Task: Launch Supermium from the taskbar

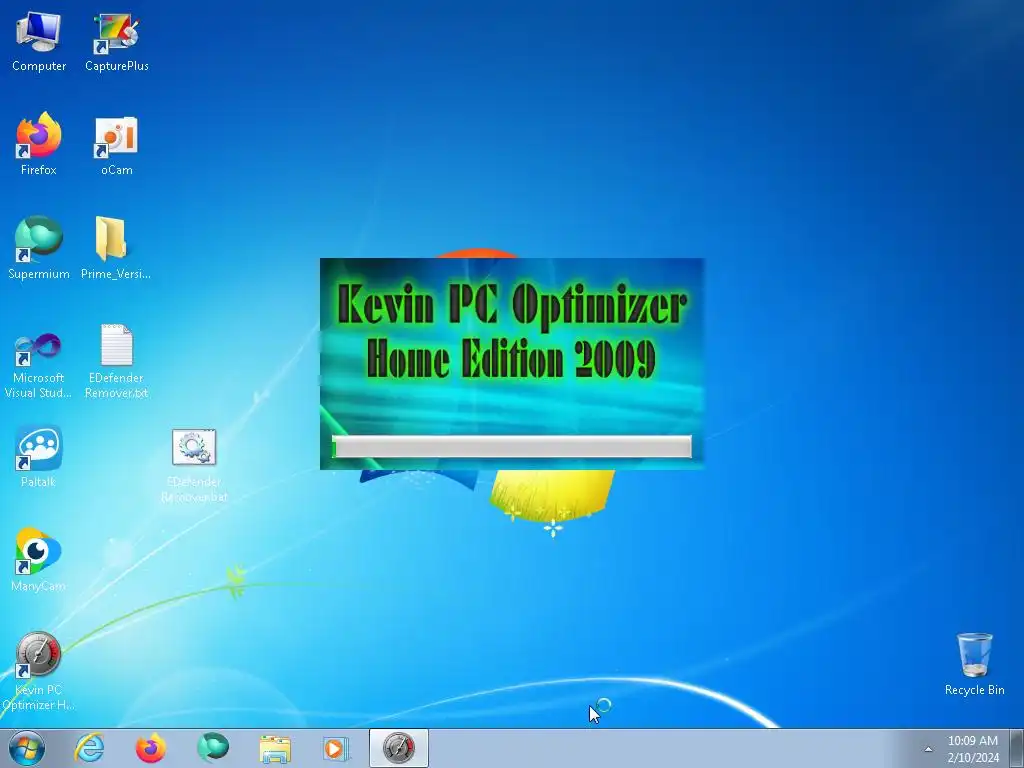Action: (x=213, y=748)
